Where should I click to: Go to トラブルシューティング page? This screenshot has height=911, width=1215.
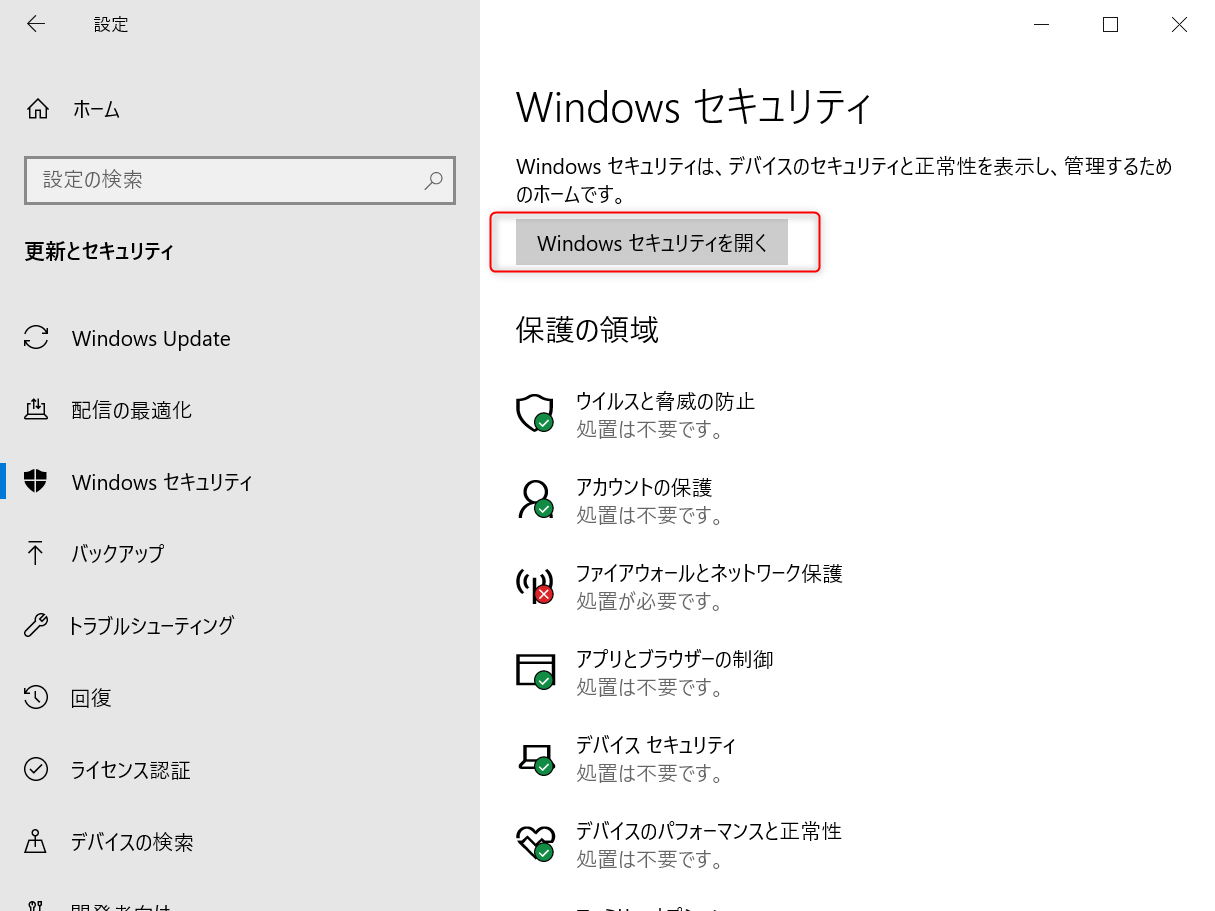click(151, 626)
